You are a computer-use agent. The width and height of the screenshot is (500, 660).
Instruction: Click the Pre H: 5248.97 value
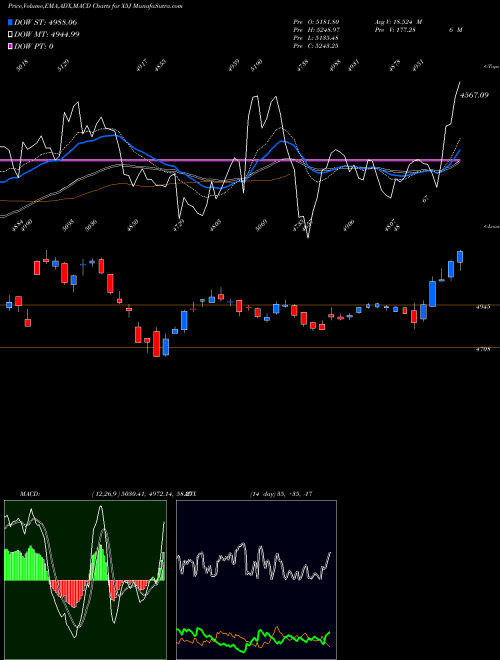(x=316, y=30)
